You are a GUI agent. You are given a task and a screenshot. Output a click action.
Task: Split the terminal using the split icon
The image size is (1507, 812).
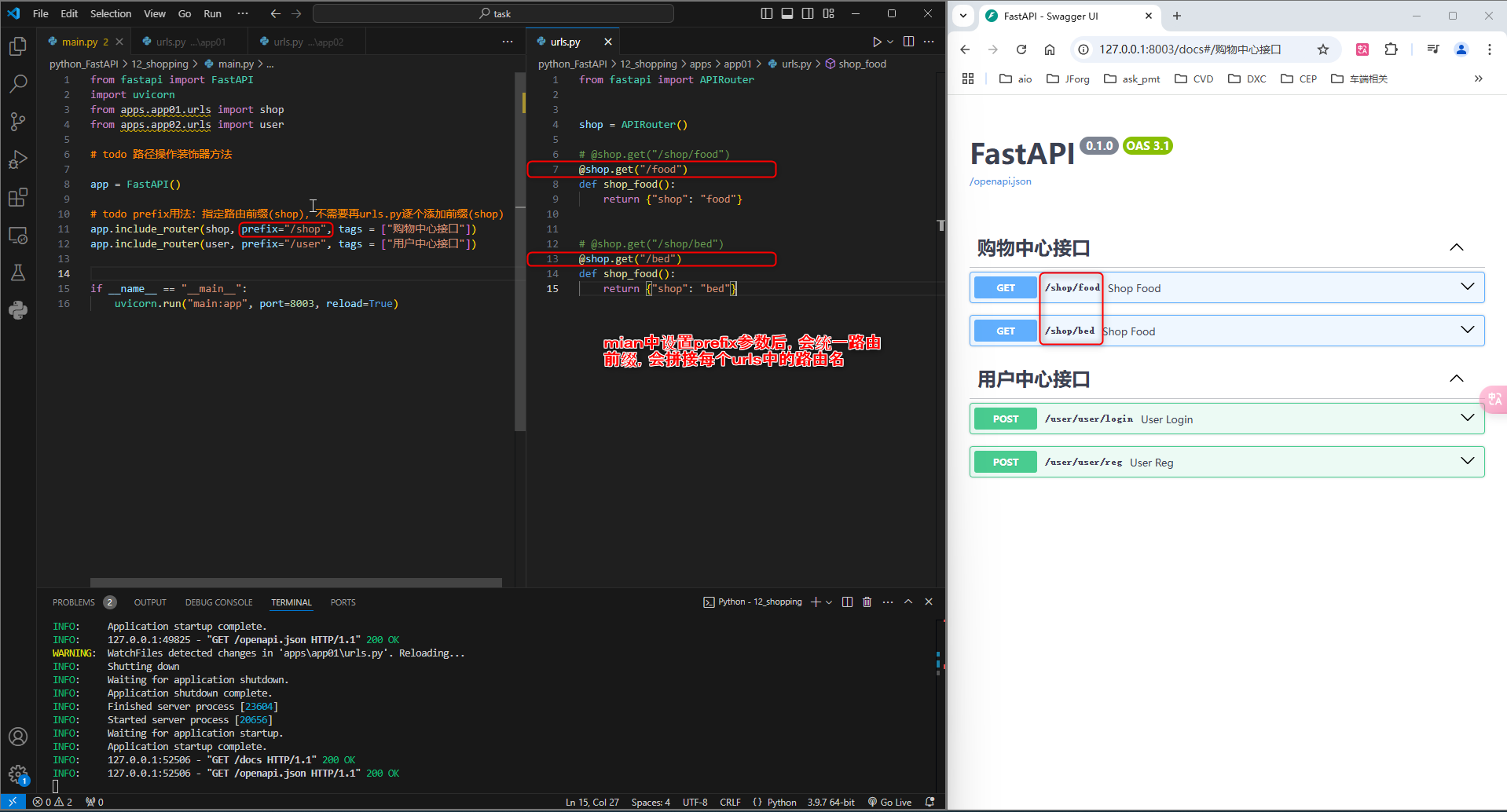pyautogui.click(x=847, y=602)
